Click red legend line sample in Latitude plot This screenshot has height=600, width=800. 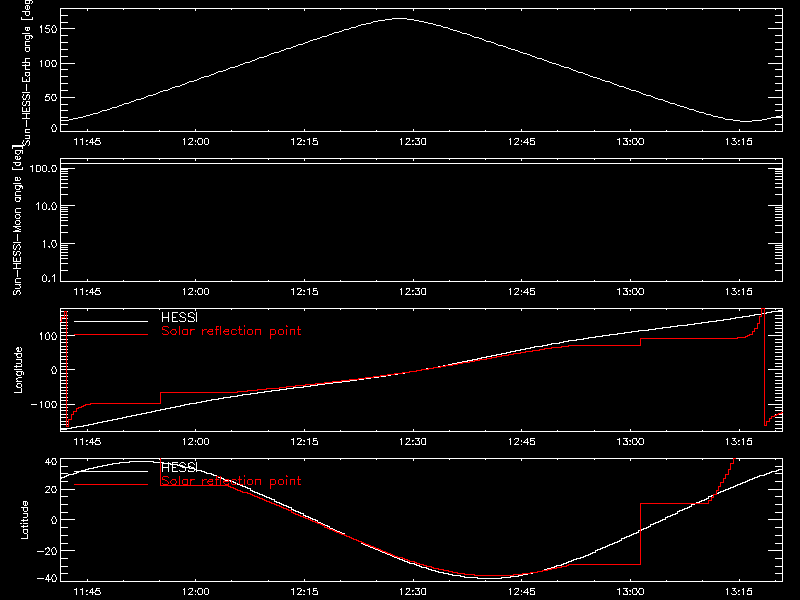click(x=111, y=485)
